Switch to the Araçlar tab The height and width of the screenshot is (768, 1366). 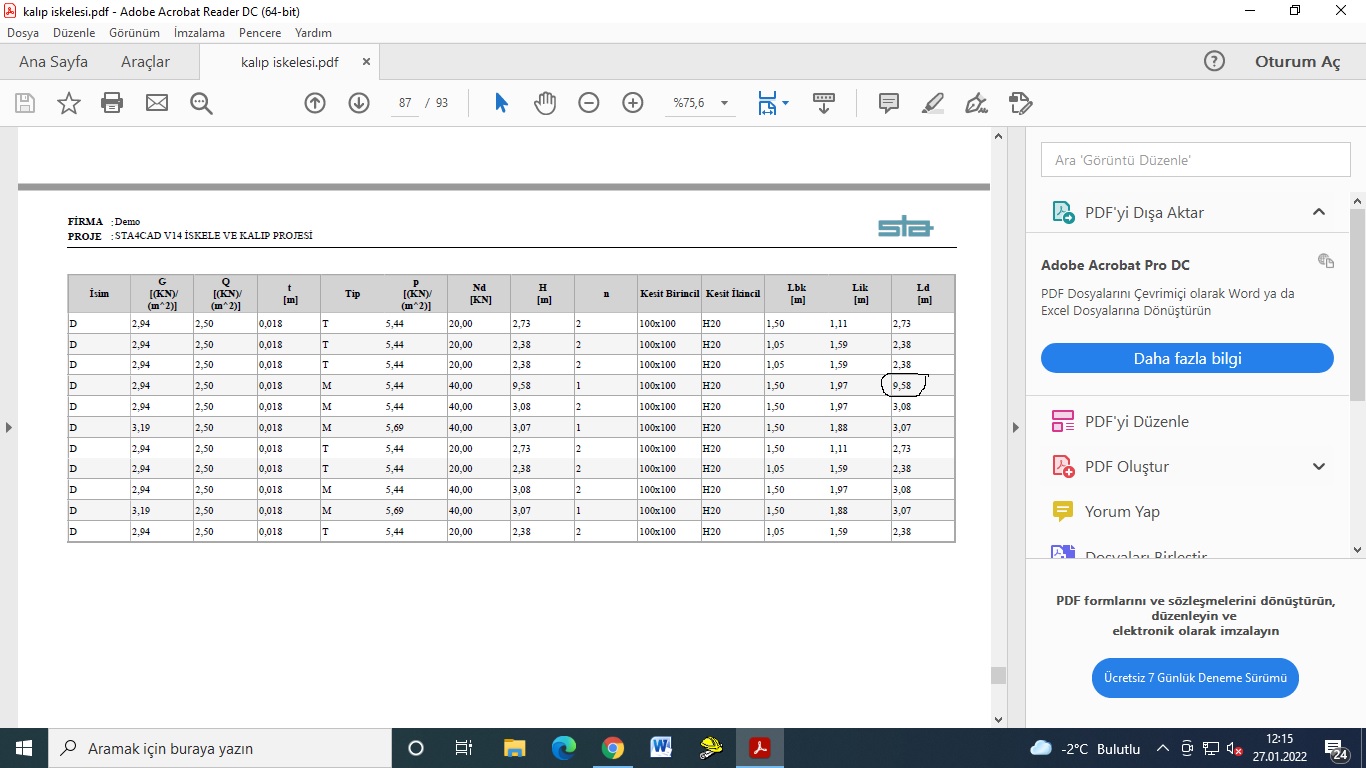coord(145,62)
